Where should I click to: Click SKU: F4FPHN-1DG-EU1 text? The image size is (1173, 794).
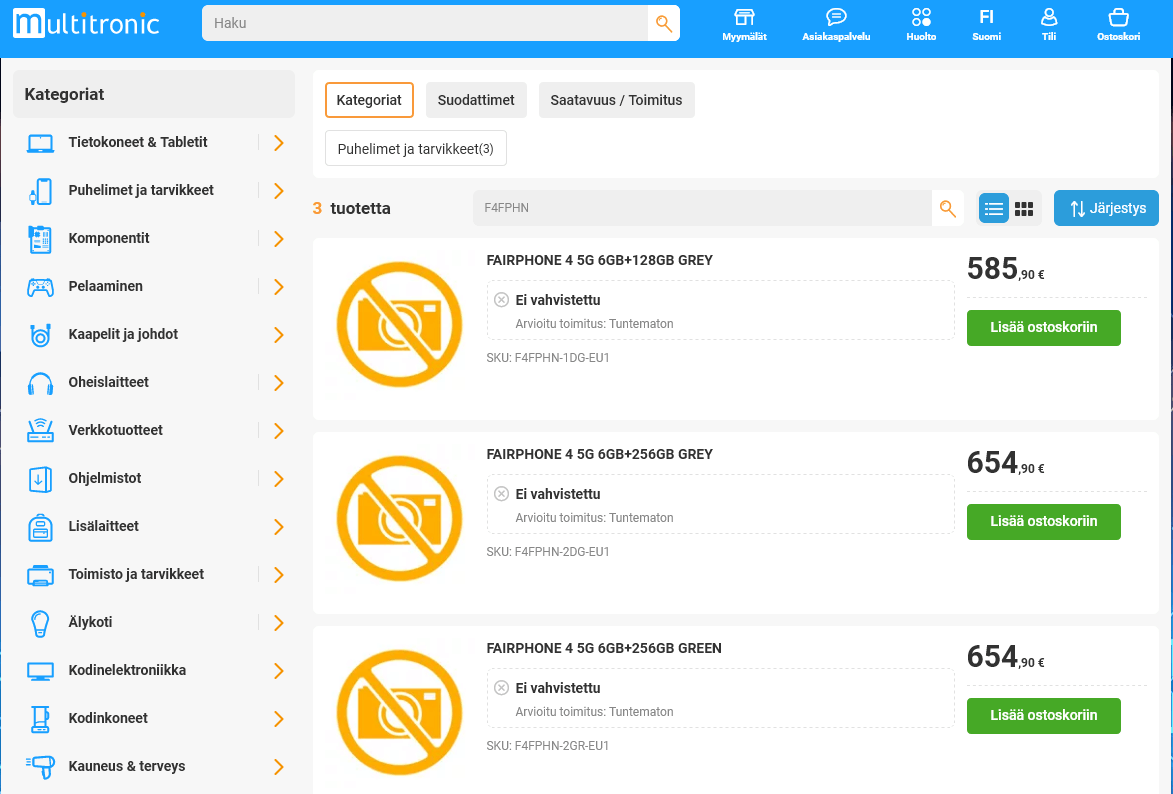[x=548, y=358]
